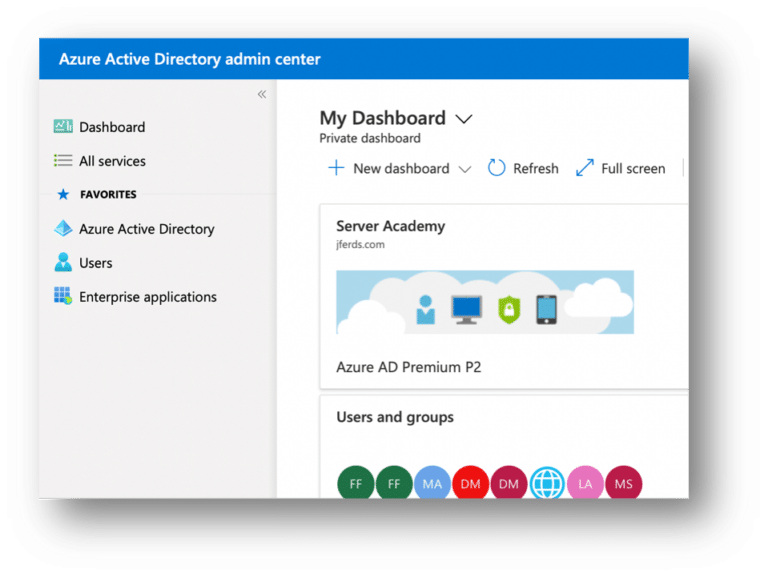Click the Dashboard icon in sidebar
The height and width of the screenshot is (577, 768).
(x=63, y=127)
